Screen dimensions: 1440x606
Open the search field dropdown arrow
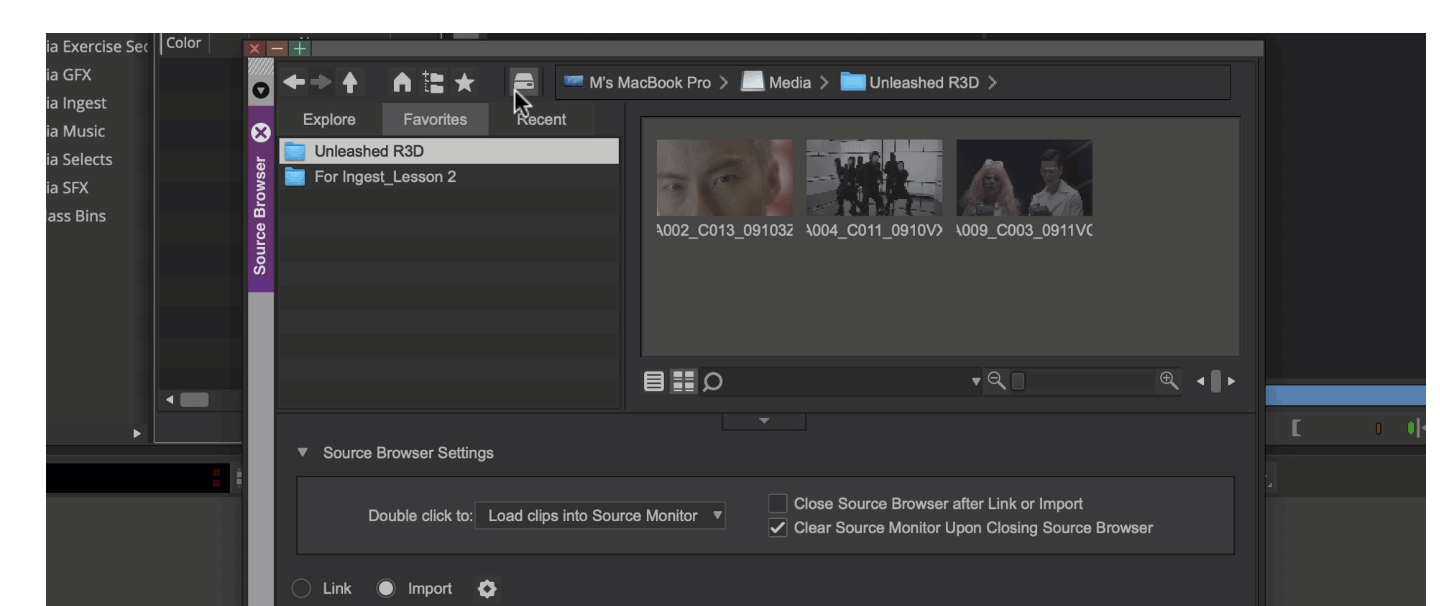coord(977,381)
